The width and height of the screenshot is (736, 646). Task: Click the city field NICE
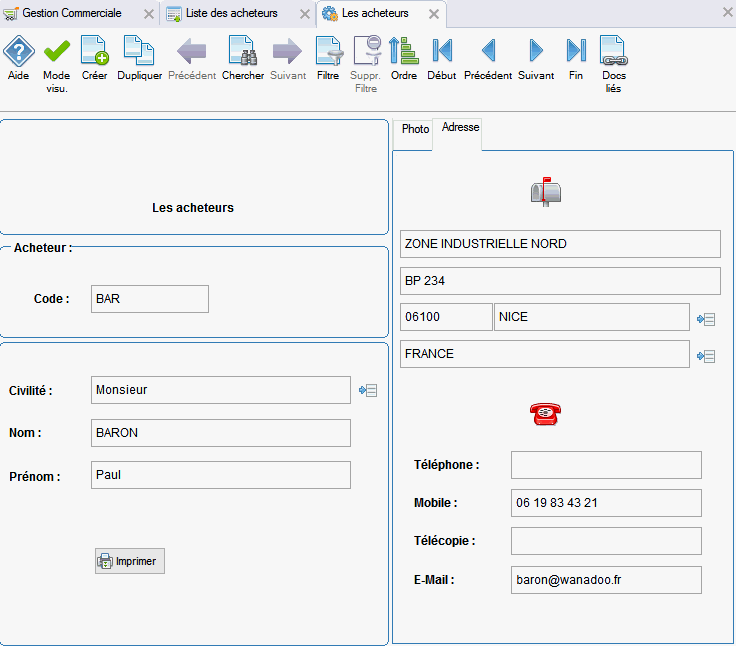tap(591, 317)
